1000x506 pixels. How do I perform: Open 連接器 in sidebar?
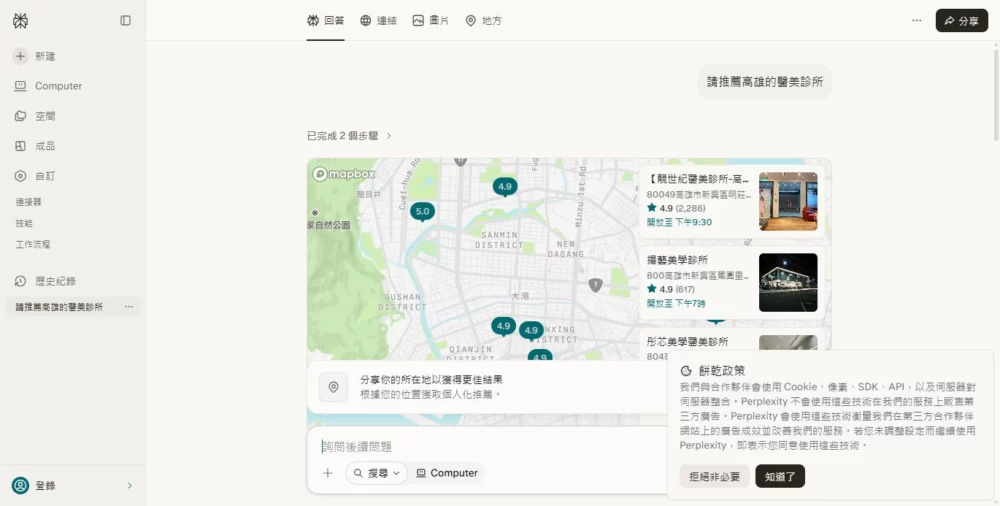(x=29, y=202)
